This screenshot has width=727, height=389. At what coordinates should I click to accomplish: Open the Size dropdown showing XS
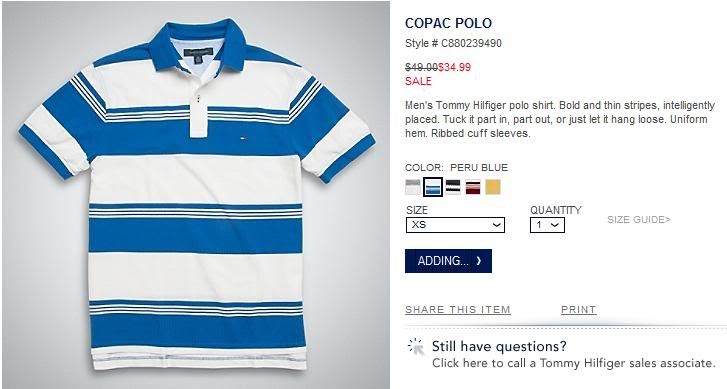(455, 225)
